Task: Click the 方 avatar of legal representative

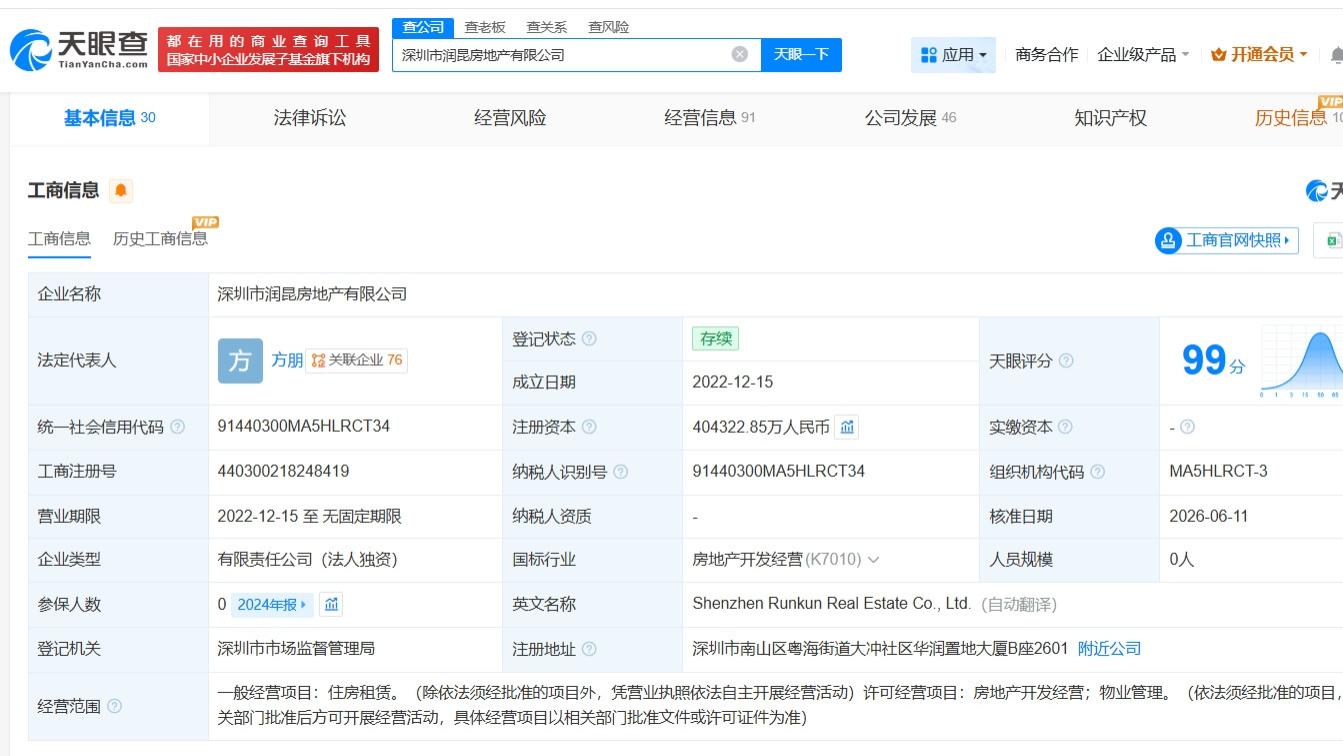Action: (x=240, y=361)
